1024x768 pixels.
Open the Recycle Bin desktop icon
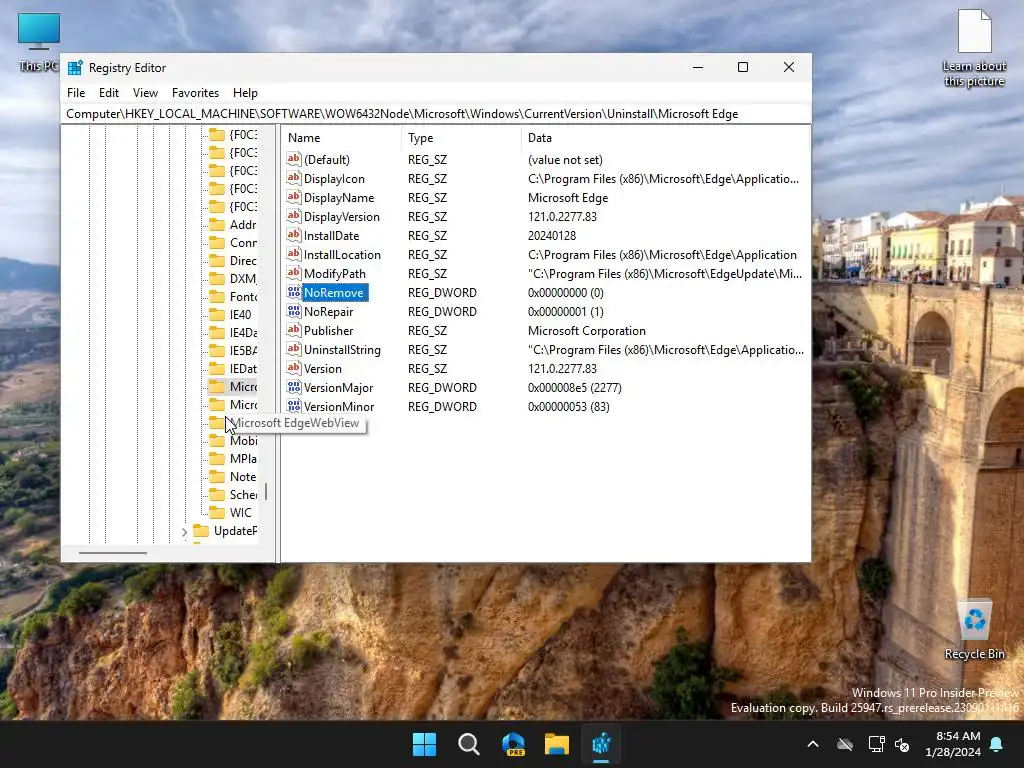coord(974,630)
